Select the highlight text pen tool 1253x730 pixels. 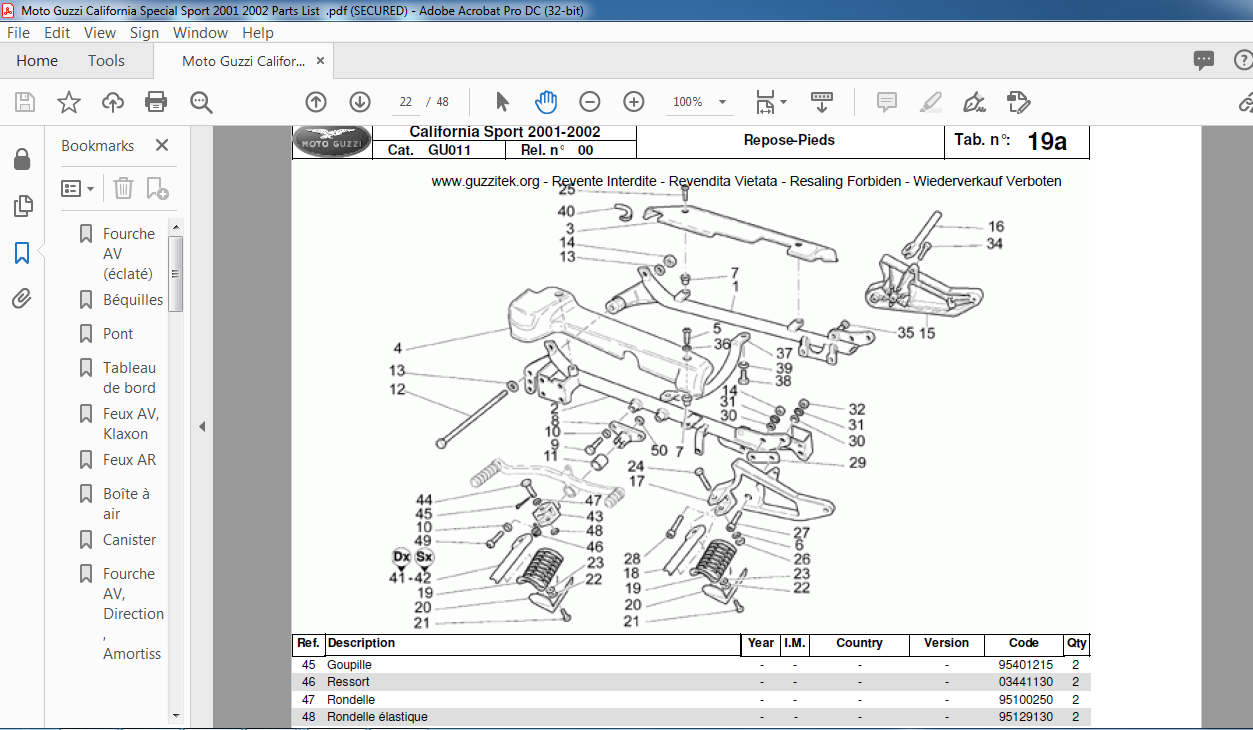pos(930,102)
